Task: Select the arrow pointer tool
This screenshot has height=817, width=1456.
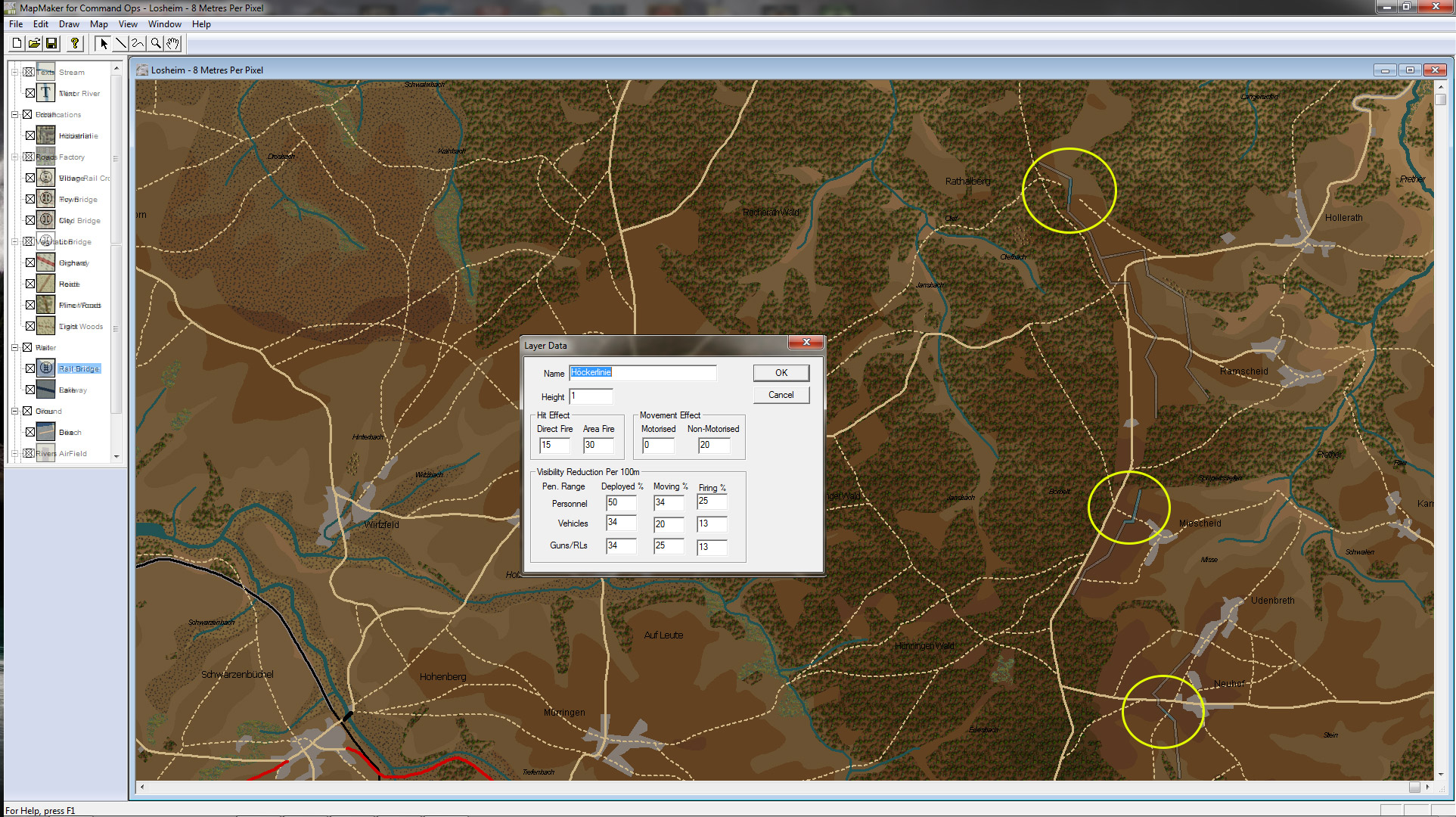Action: 104,43
